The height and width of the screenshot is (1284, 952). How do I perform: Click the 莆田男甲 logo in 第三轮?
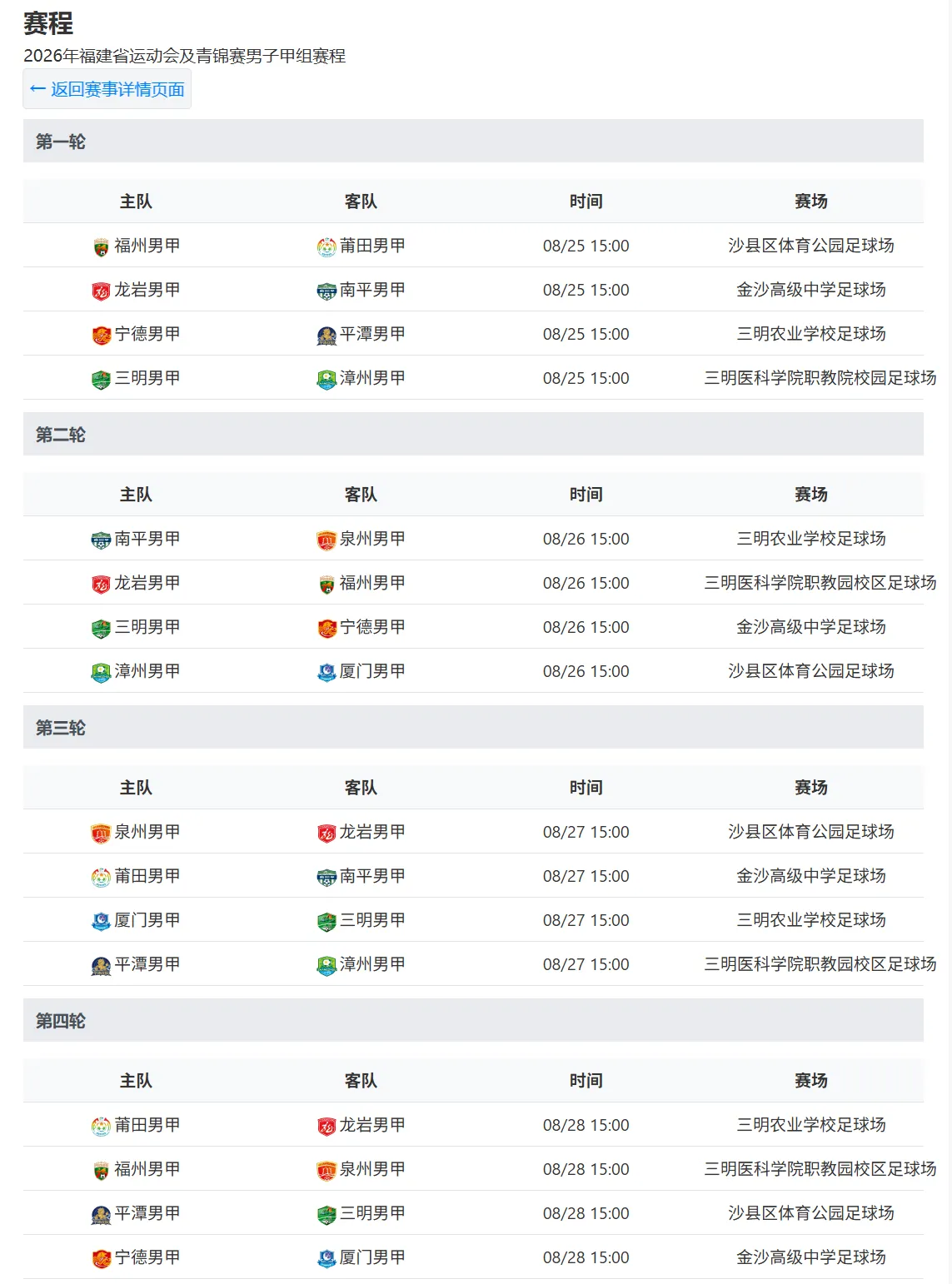pyautogui.click(x=101, y=877)
